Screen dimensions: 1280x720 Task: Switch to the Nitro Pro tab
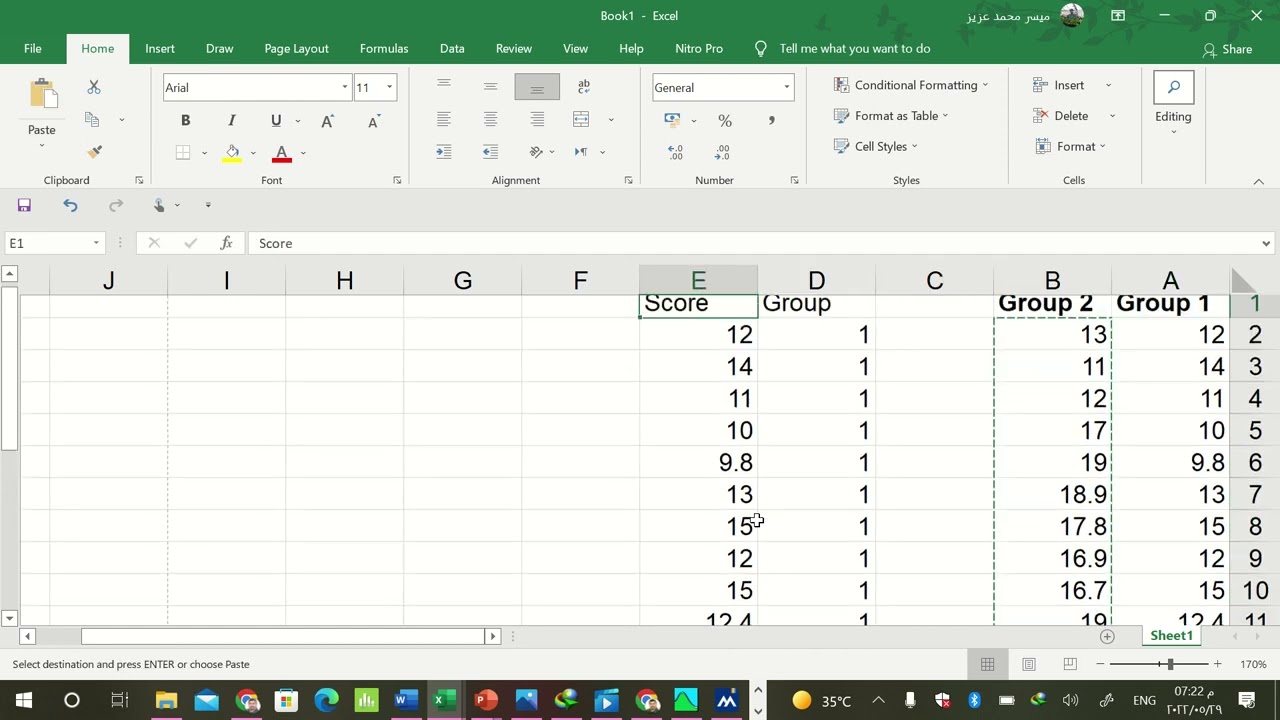click(699, 48)
